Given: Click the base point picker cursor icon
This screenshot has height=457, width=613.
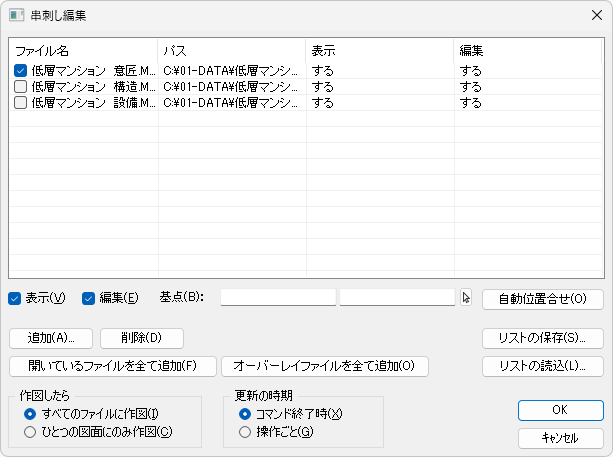Looking at the screenshot, I should [466, 298].
